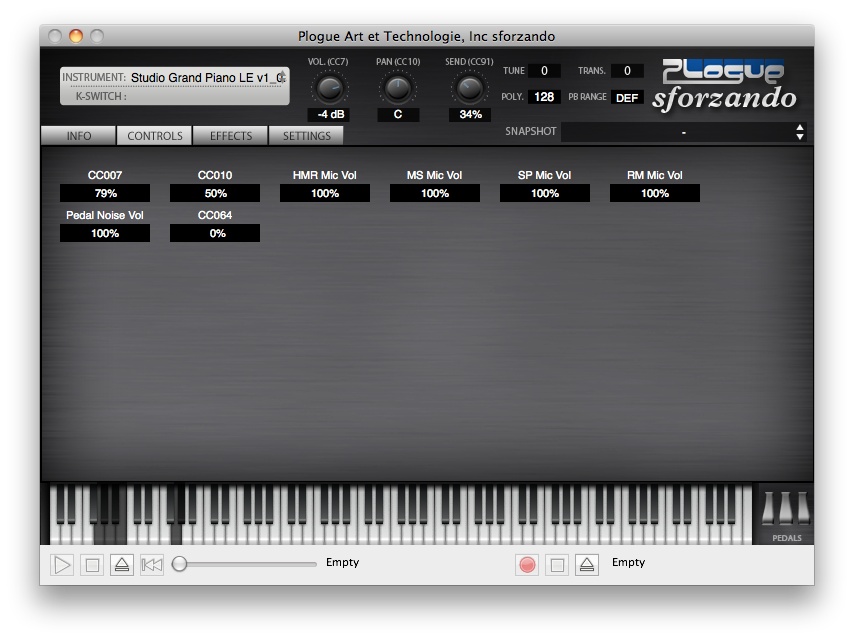Click the instrument name stepper arrows
Screen dimensions: 854x640
pos(283,76)
